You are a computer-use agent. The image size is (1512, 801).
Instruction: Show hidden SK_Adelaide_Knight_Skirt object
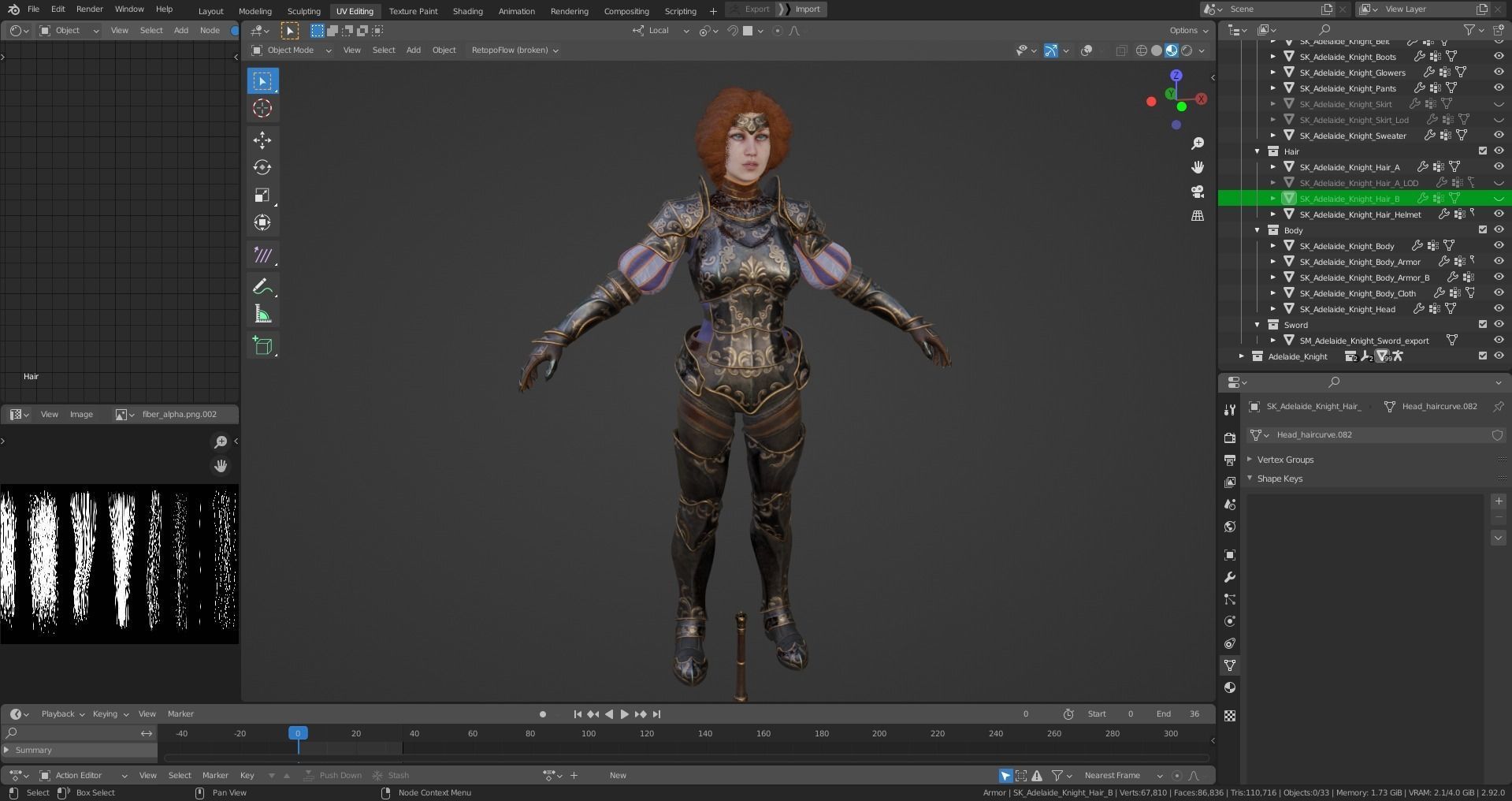[1499, 104]
